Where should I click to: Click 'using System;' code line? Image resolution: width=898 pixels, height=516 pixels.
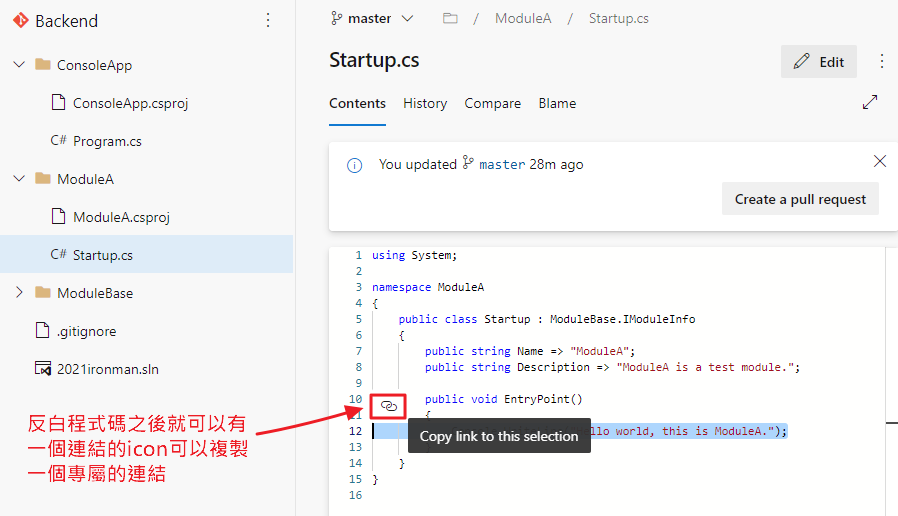415,255
